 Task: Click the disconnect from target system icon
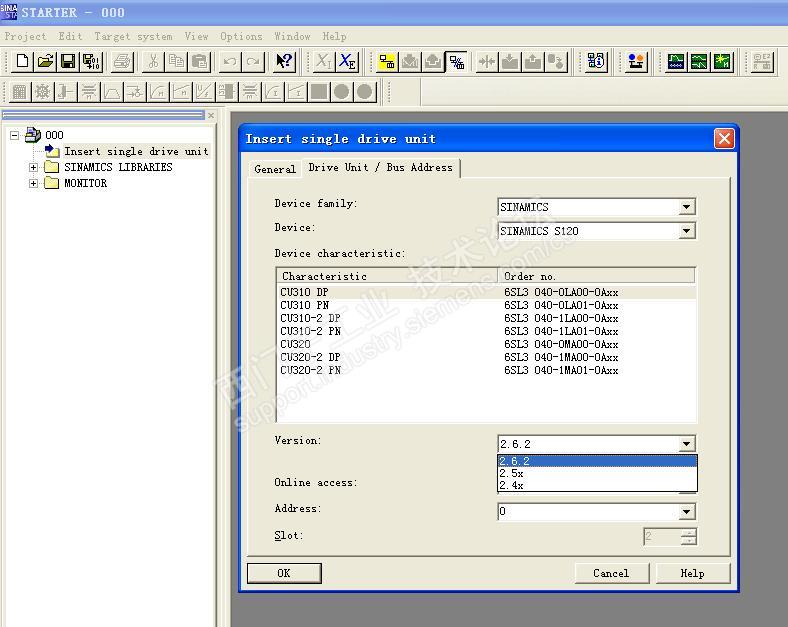456,61
